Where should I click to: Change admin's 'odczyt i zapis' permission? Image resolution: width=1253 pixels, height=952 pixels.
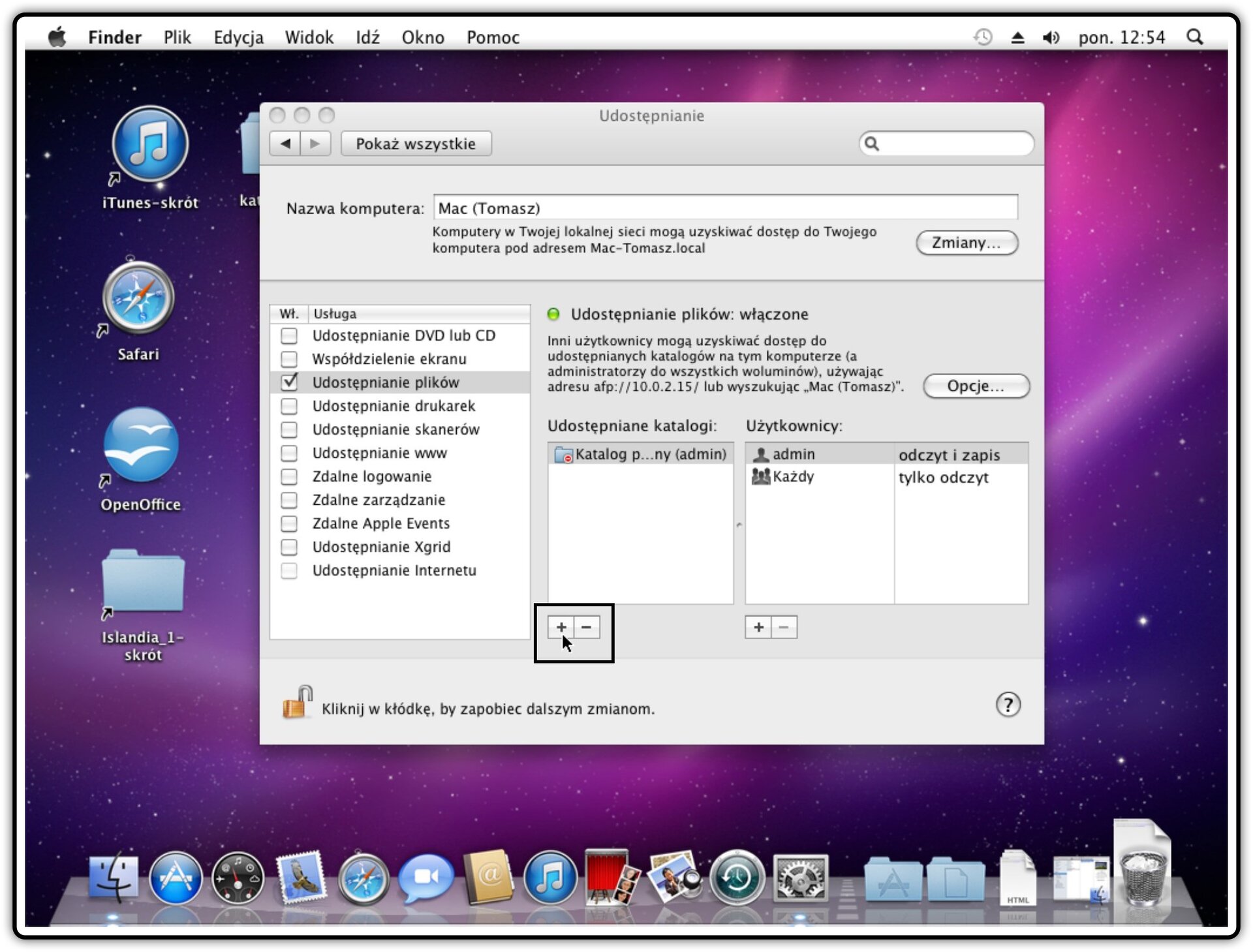coord(949,454)
